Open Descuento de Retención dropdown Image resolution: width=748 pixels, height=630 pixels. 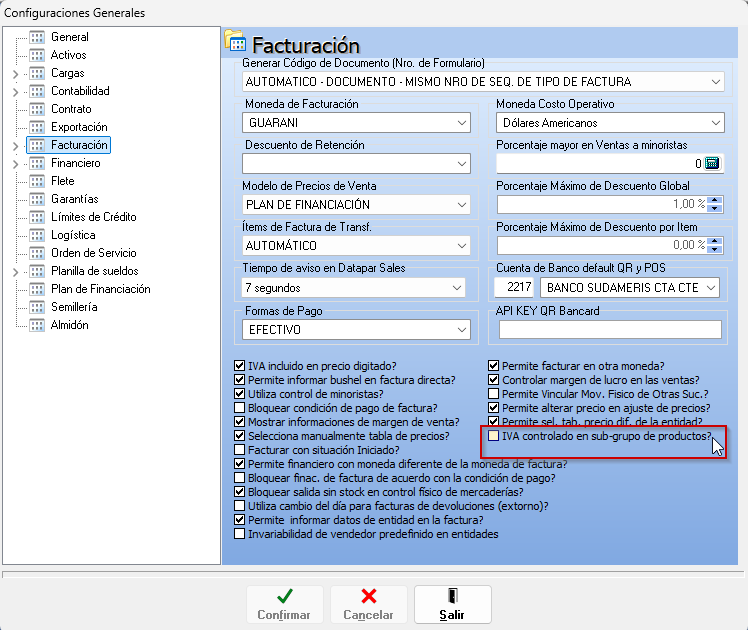pos(462,164)
